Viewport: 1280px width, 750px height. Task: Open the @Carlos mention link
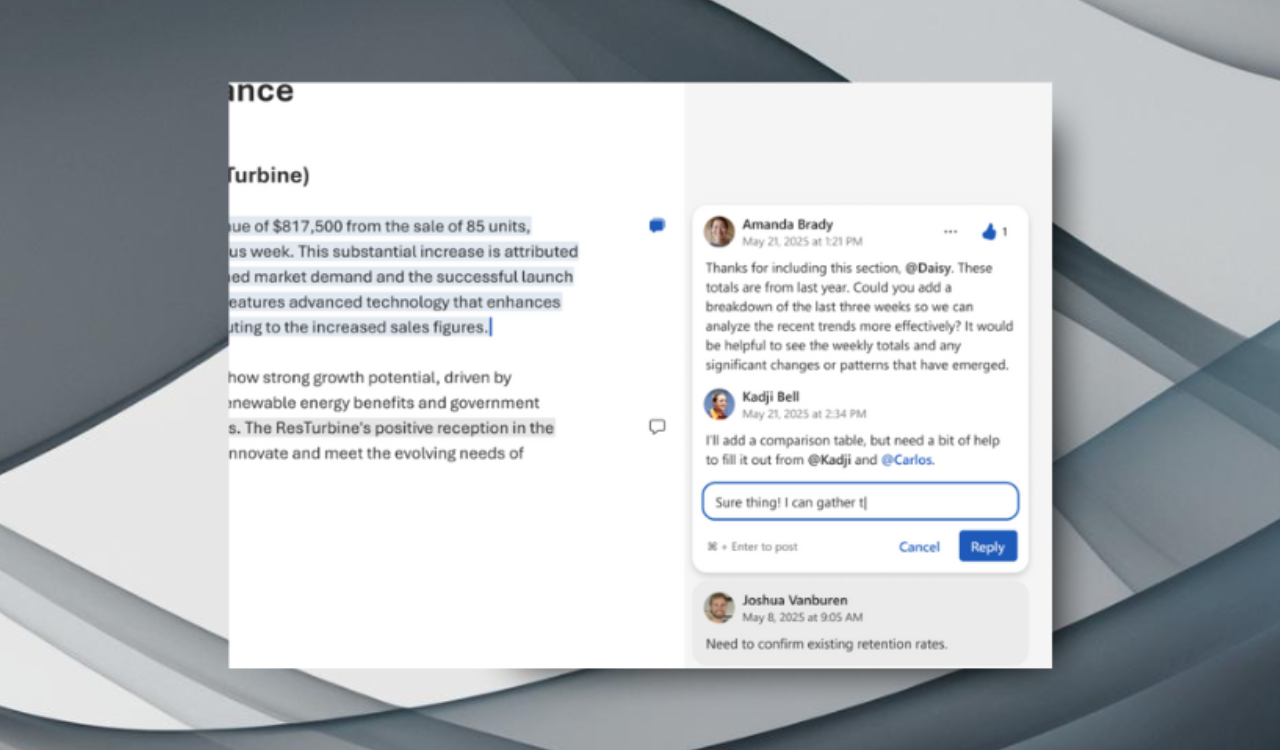906,460
